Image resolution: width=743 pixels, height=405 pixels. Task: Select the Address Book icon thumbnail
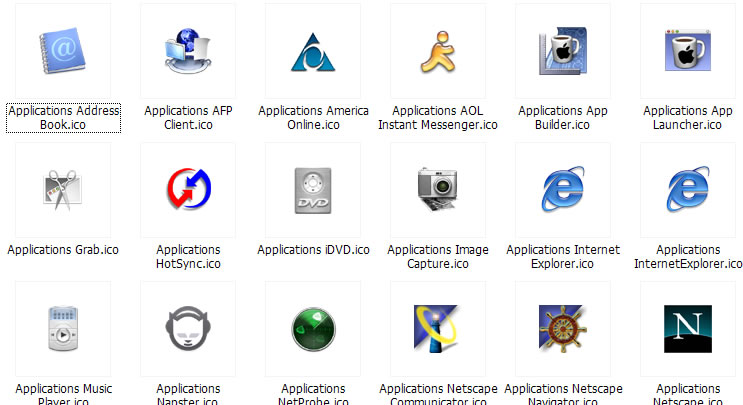63,51
